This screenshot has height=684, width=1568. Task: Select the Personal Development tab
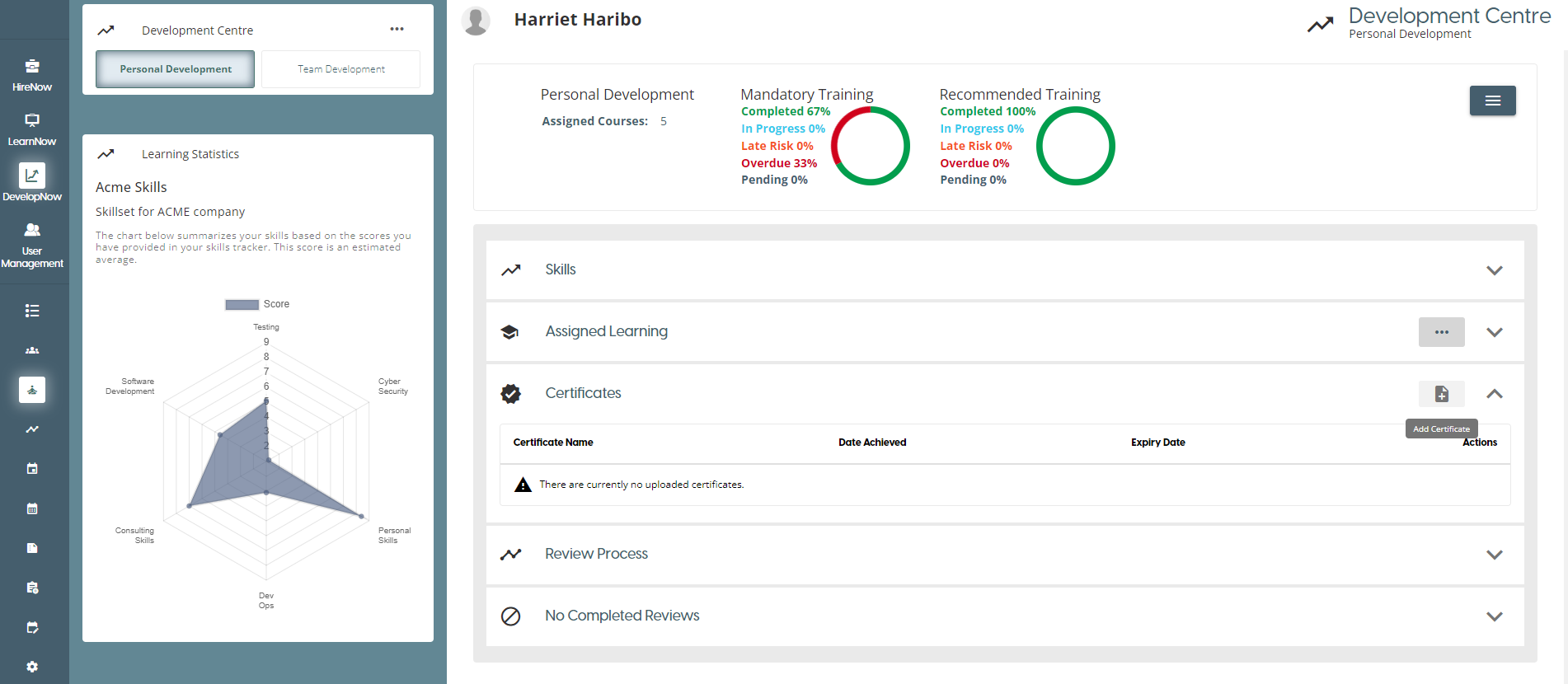click(176, 69)
